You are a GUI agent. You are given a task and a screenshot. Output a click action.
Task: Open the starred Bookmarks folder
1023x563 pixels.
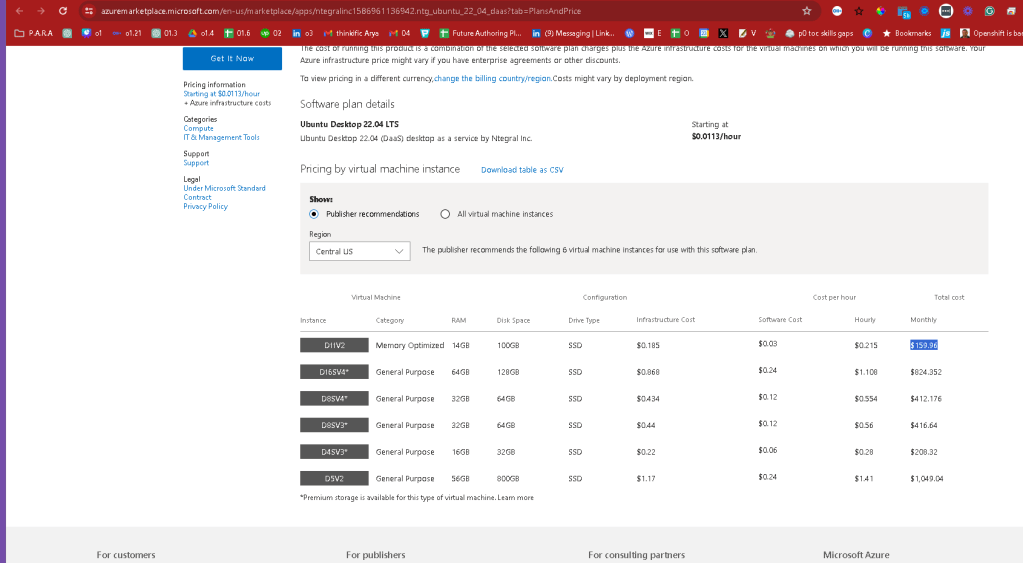point(907,33)
